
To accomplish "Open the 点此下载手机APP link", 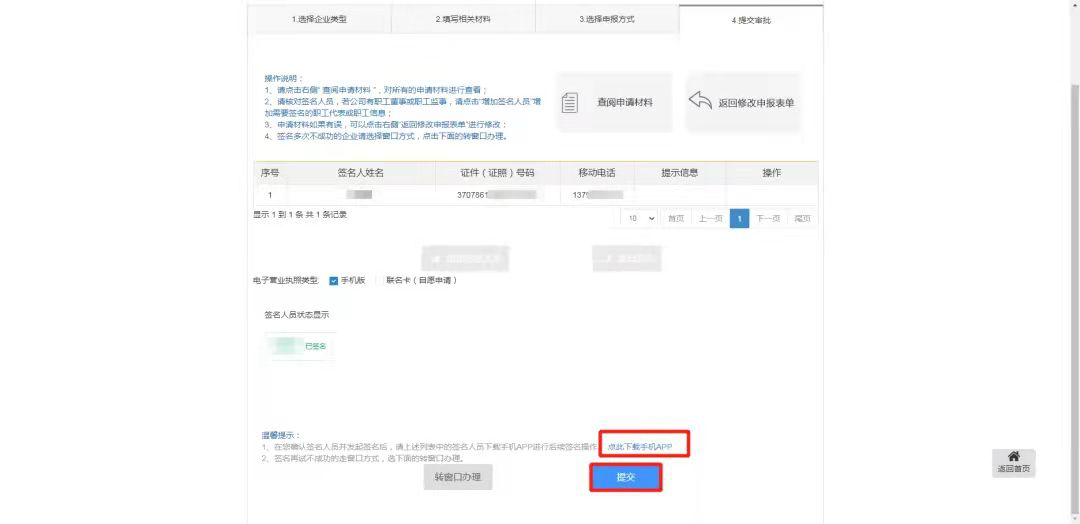I will pos(645,446).
